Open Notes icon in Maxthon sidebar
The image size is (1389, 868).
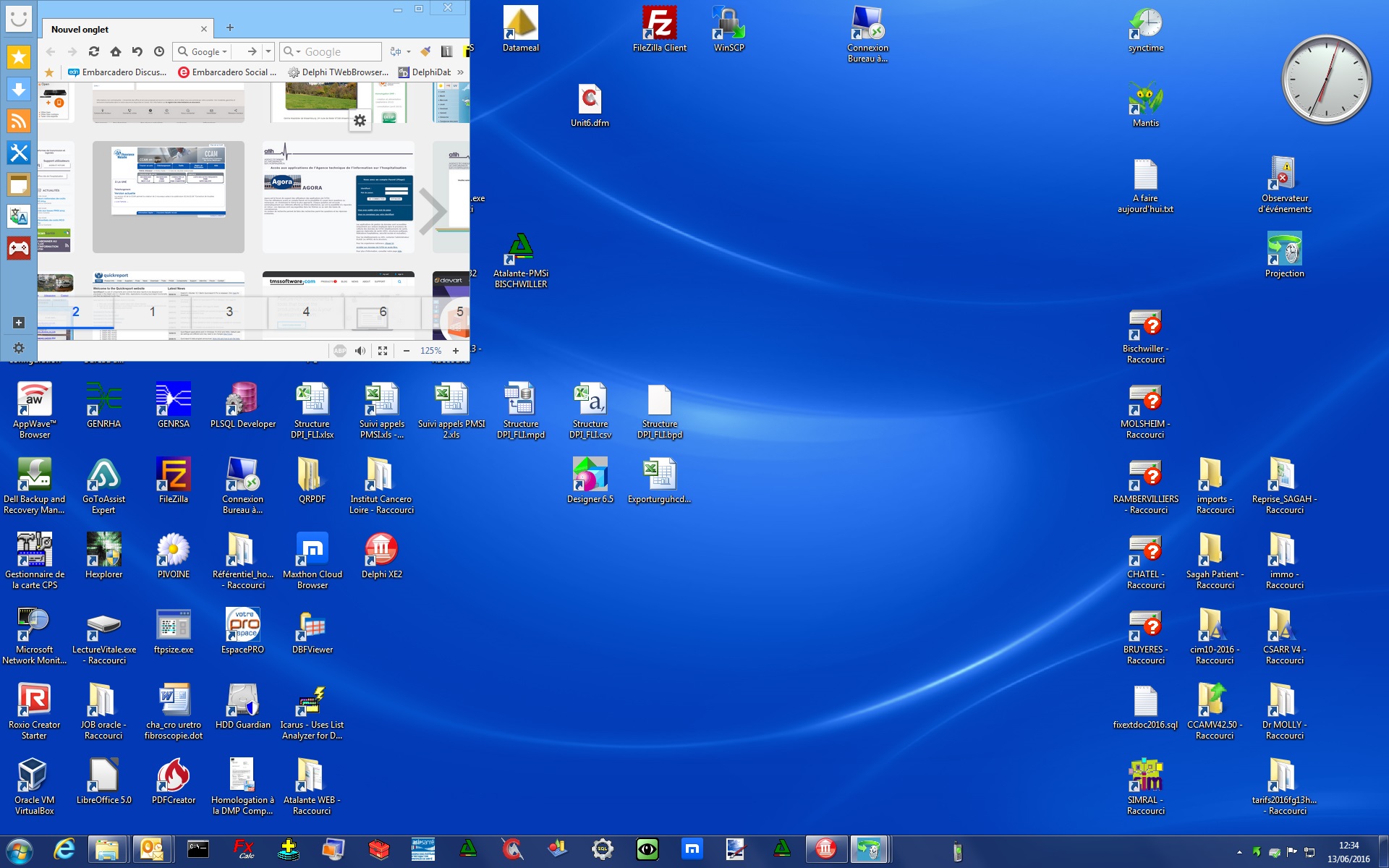pos(19,184)
